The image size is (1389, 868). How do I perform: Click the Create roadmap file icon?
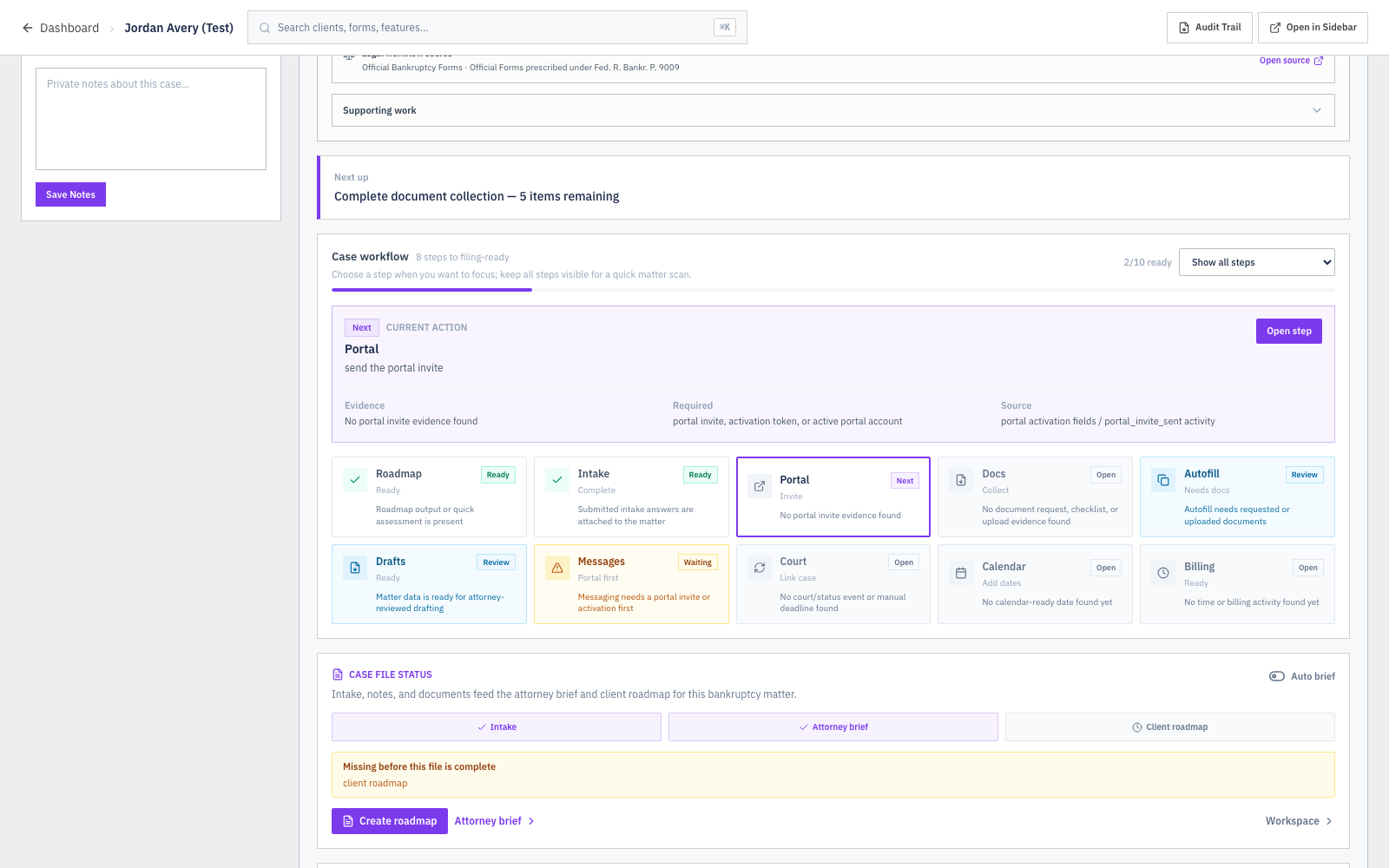[348, 821]
